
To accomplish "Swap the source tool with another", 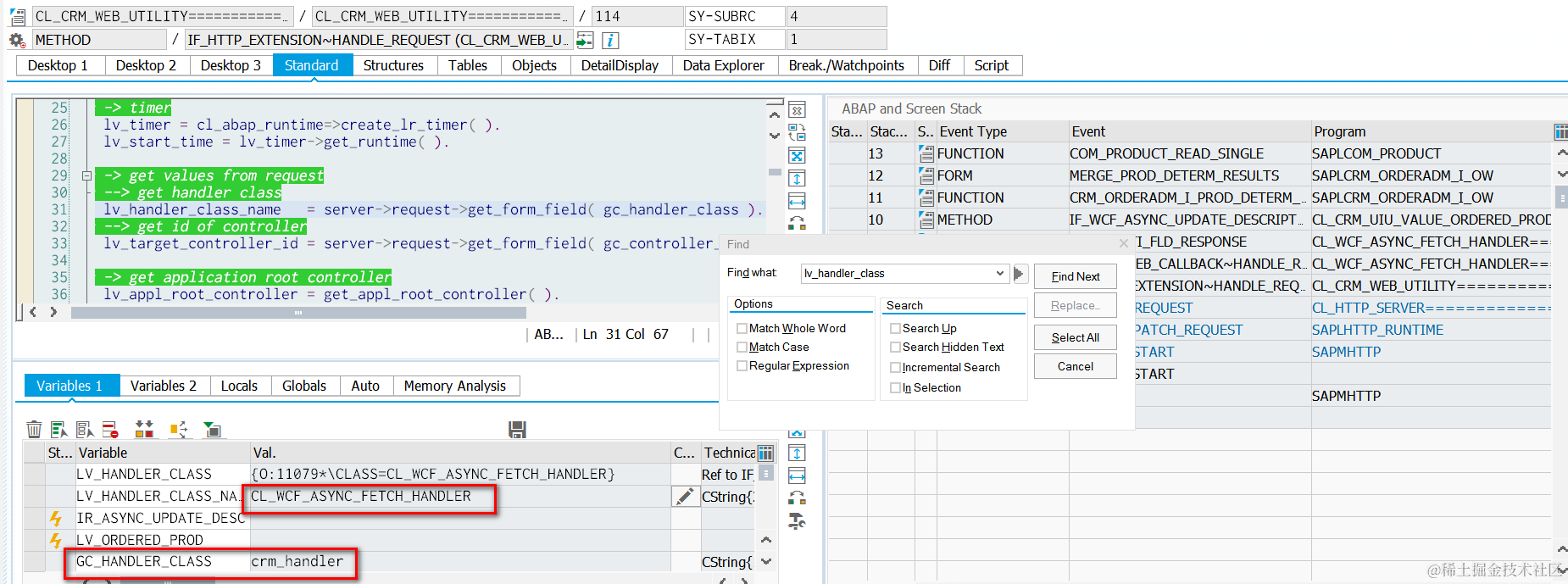I will [x=797, y=132].
